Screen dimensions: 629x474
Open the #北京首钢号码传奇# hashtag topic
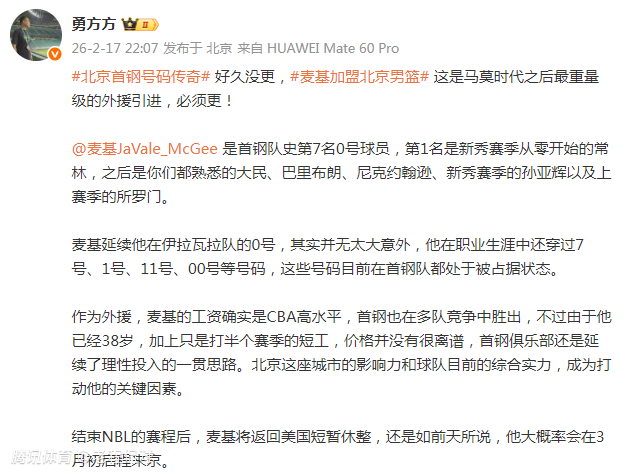point(141,76)
